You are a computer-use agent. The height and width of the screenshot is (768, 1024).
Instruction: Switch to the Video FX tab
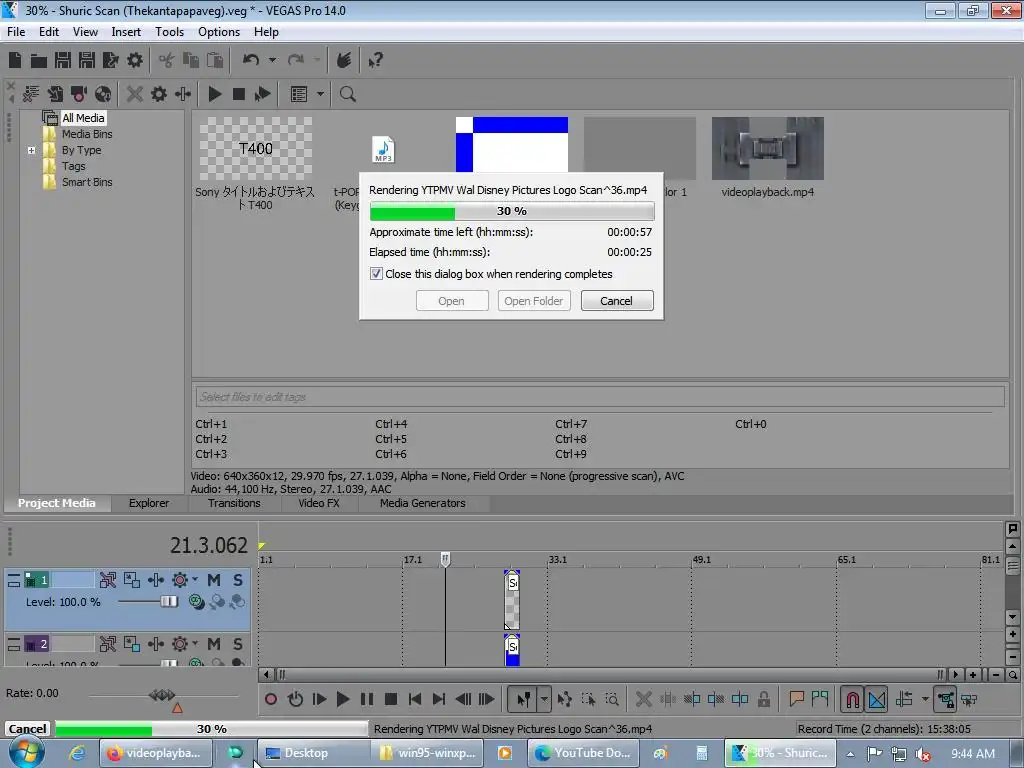pyautogui.click(x=319, y=504)
